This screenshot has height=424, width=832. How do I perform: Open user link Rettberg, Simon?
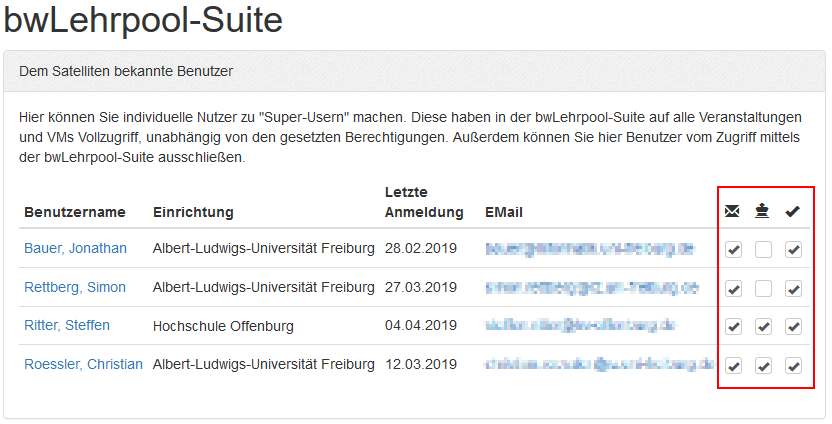(75, 287)
